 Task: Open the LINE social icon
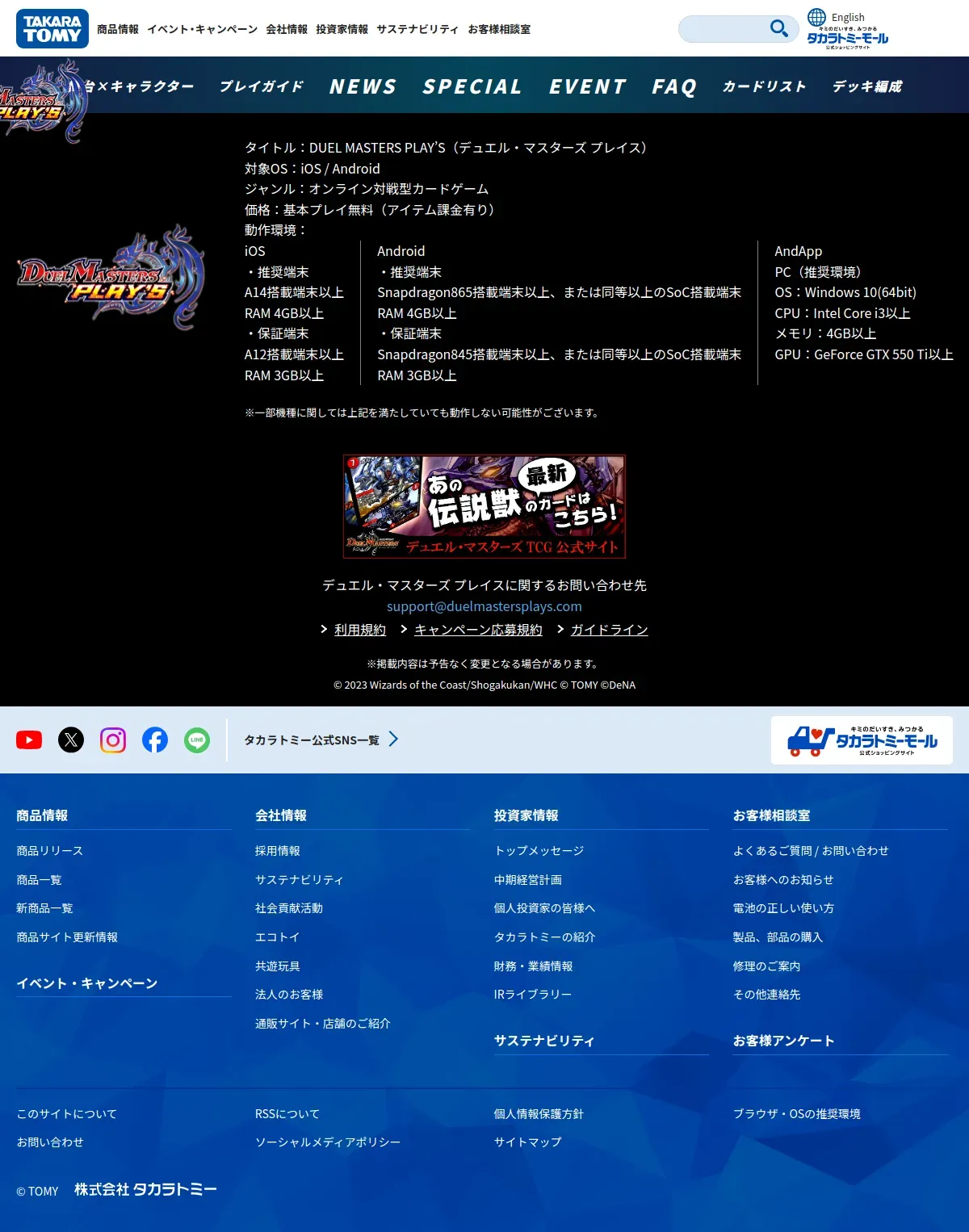[x=197, y=740]
